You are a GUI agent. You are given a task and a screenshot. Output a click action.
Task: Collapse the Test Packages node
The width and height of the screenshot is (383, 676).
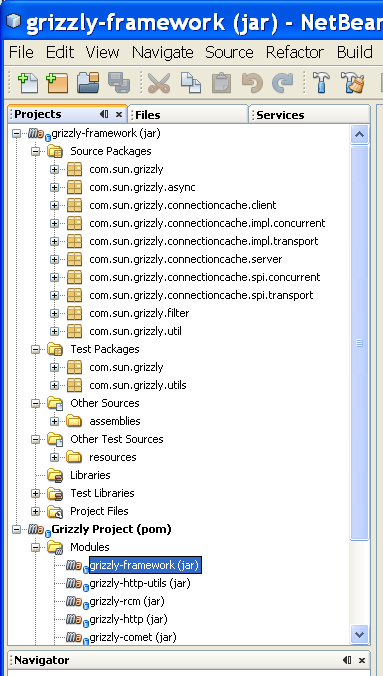[x=35, y=349]
